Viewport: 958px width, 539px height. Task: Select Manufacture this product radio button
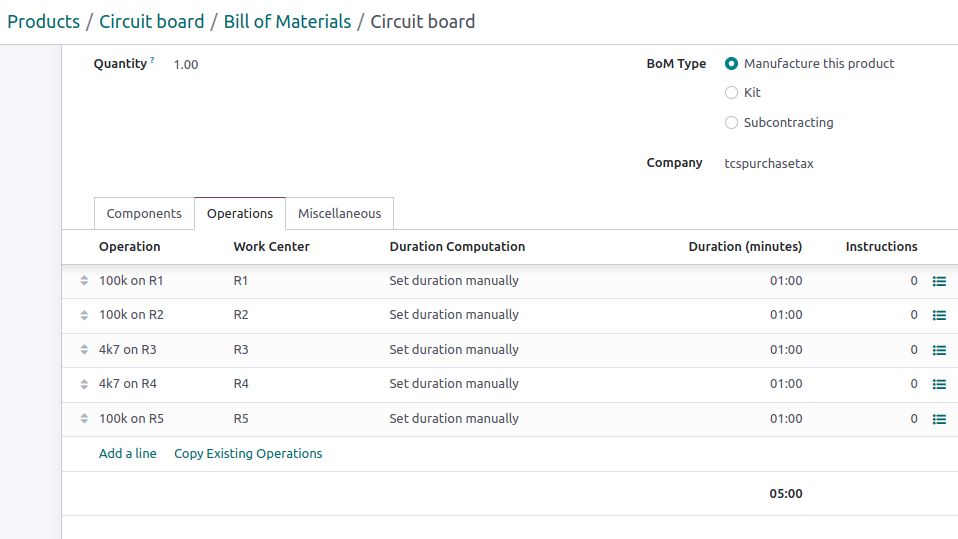pos(731,64)
